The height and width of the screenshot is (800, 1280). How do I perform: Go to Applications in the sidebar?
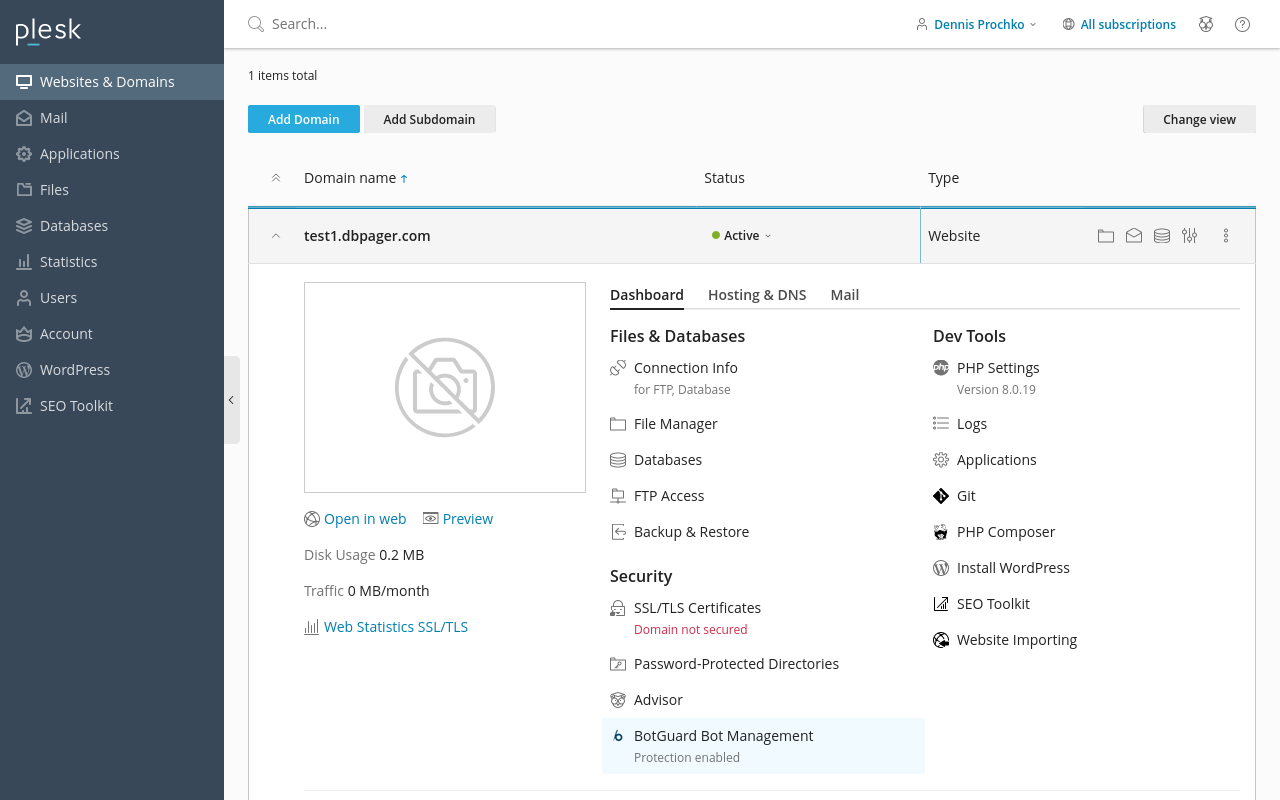pos(112,154)
